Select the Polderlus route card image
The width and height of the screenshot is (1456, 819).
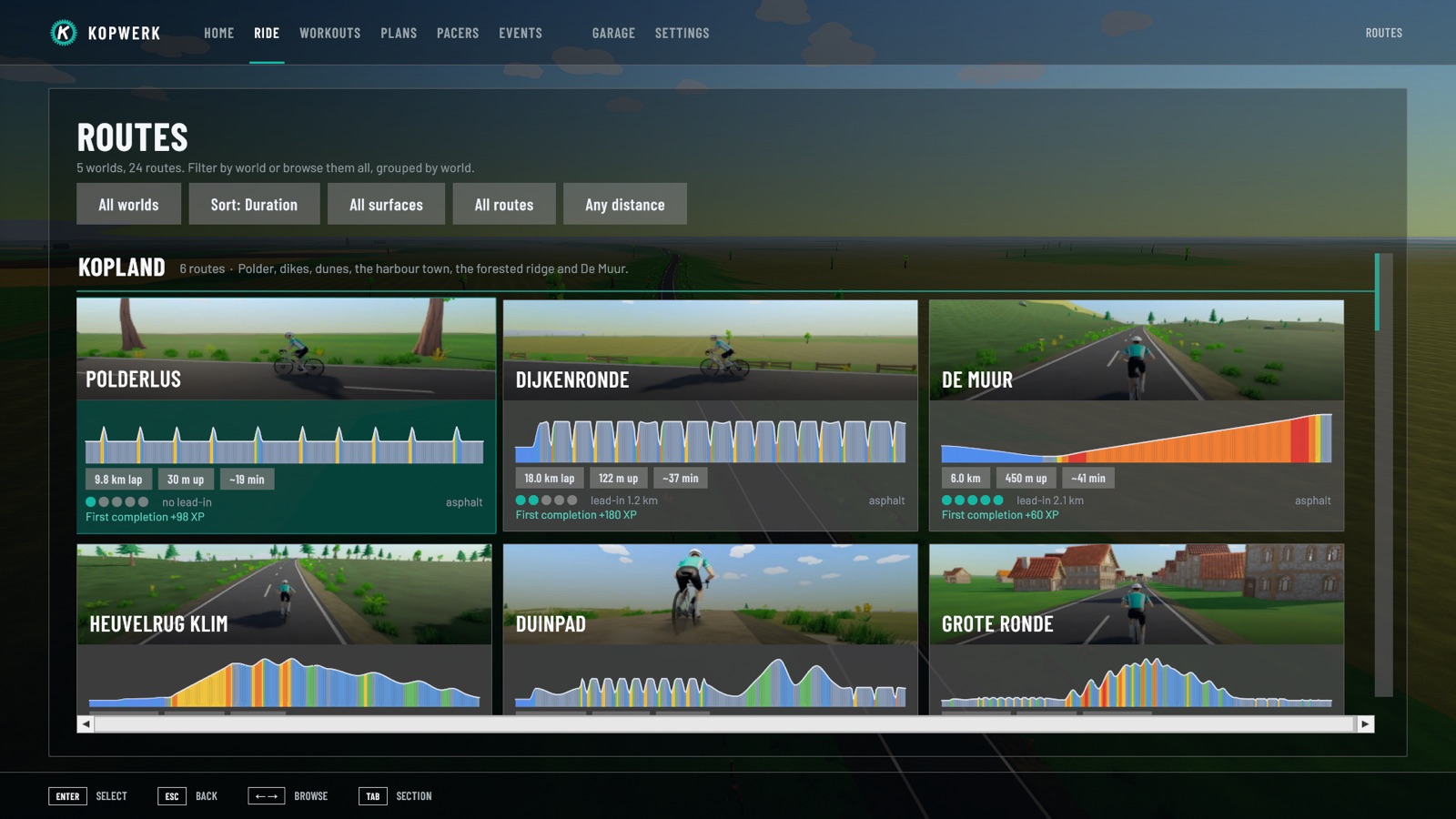coord(286,349)
